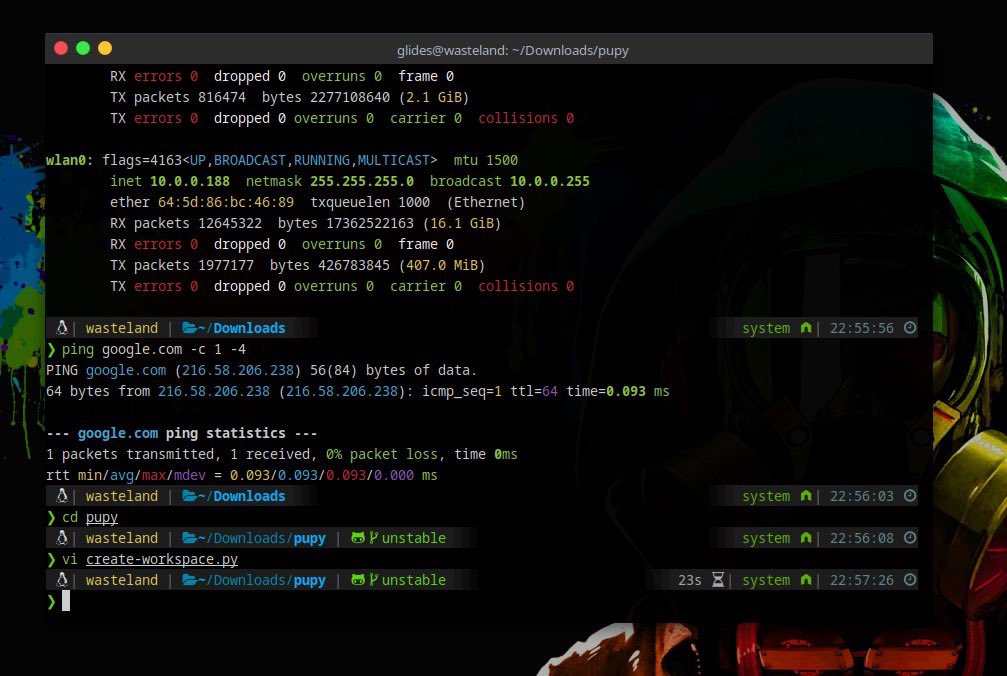Click the create-workspace.py filename
The height and width of the screenshot is (676, 1007).
[162, 559]
